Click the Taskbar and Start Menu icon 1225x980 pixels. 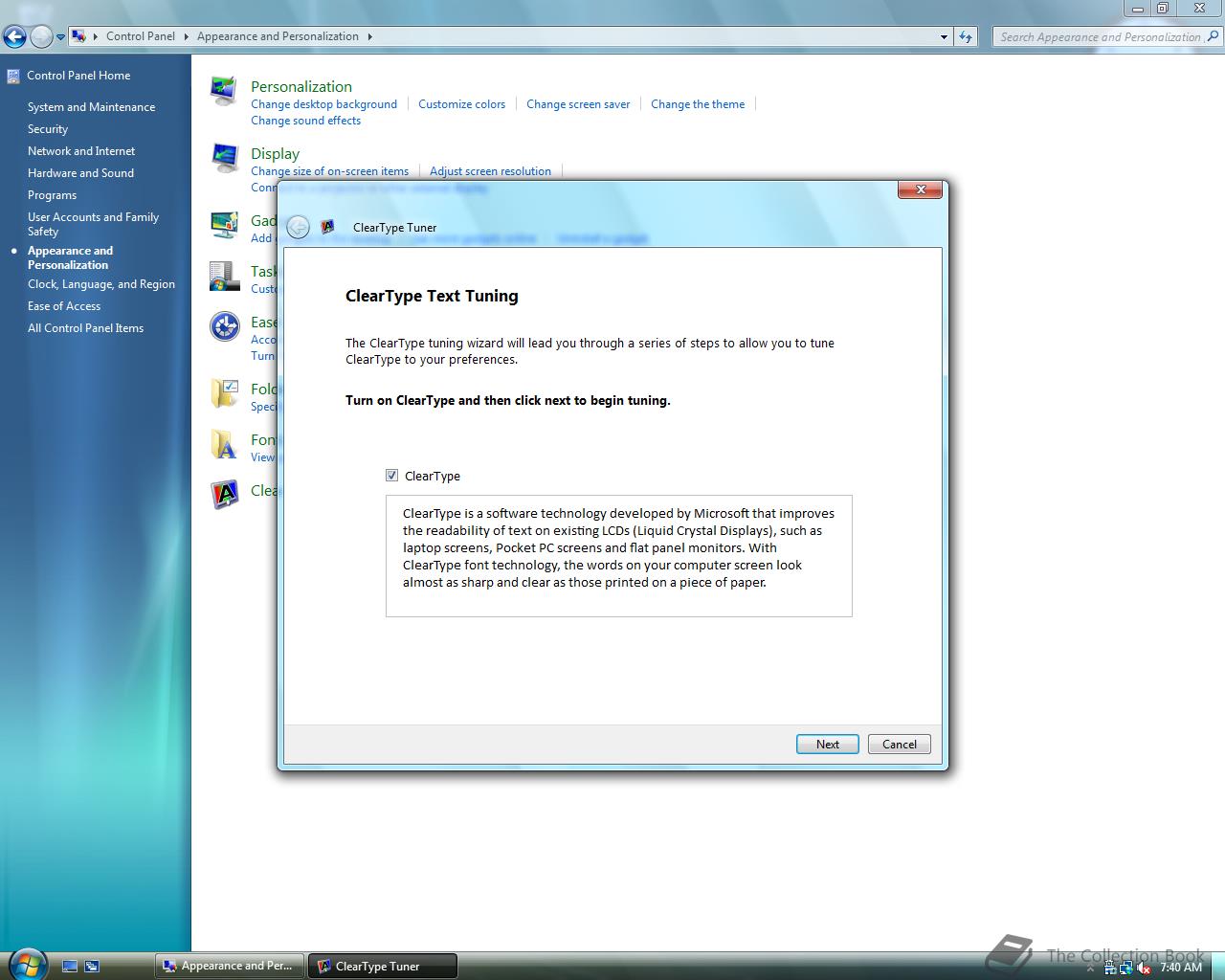[224, 276]
